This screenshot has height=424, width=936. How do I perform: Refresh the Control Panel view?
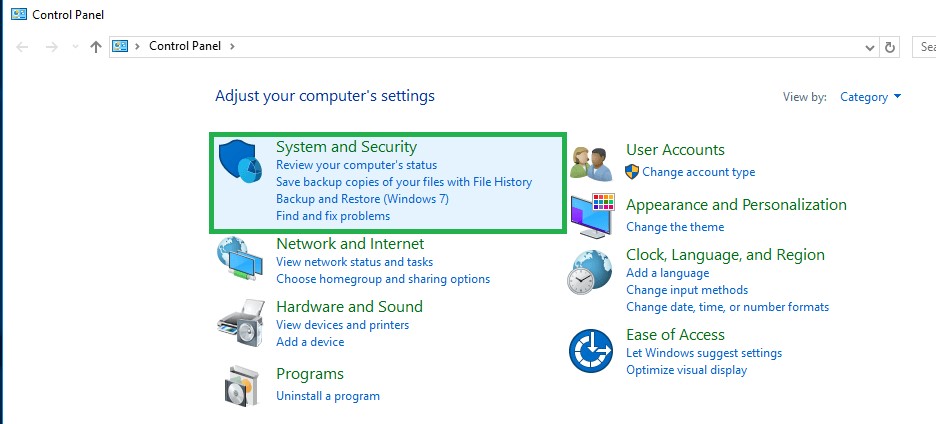coord(889,47)
